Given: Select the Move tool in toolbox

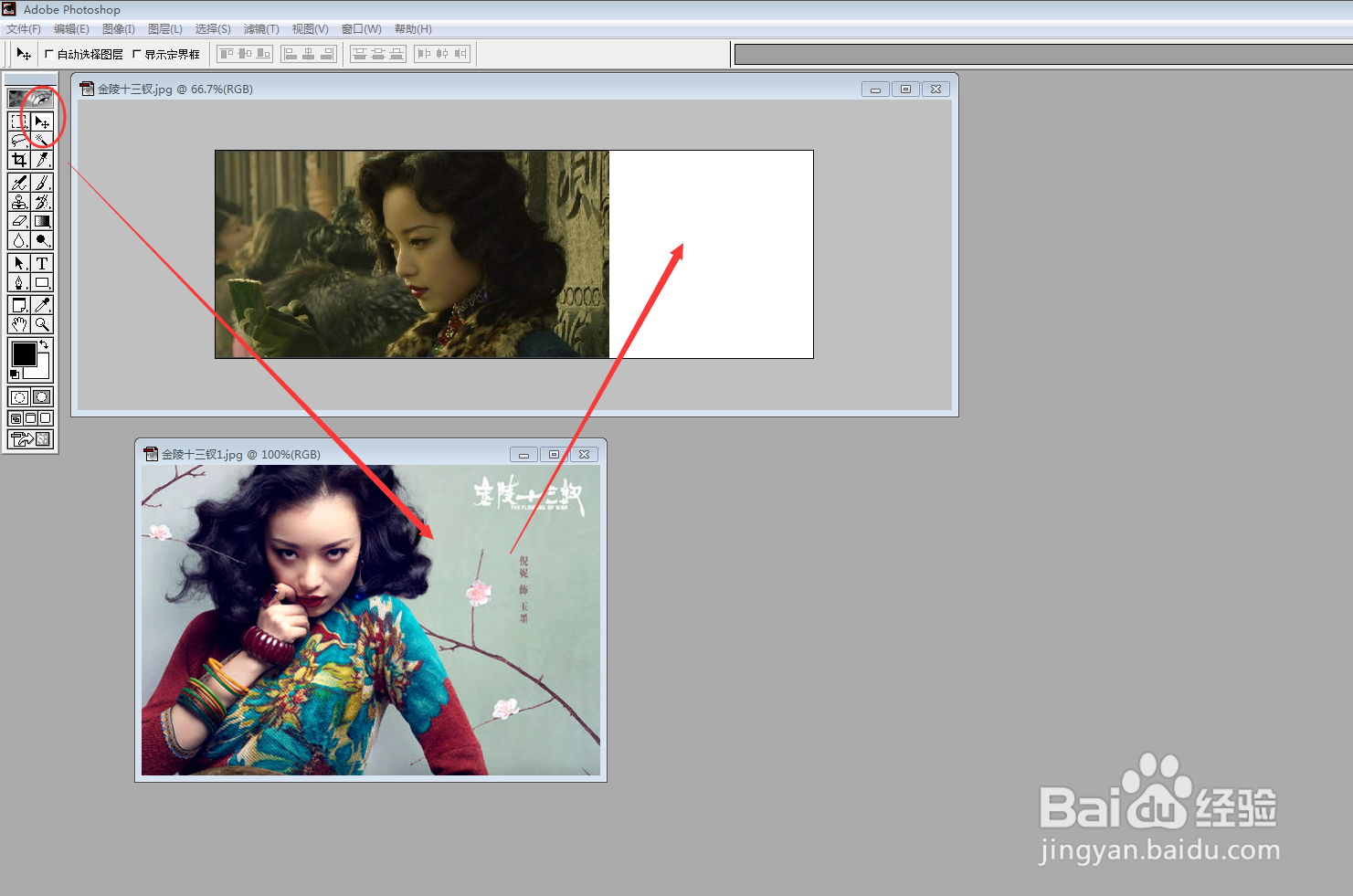Looking at the screenshot, I should (x=42, y=121).
